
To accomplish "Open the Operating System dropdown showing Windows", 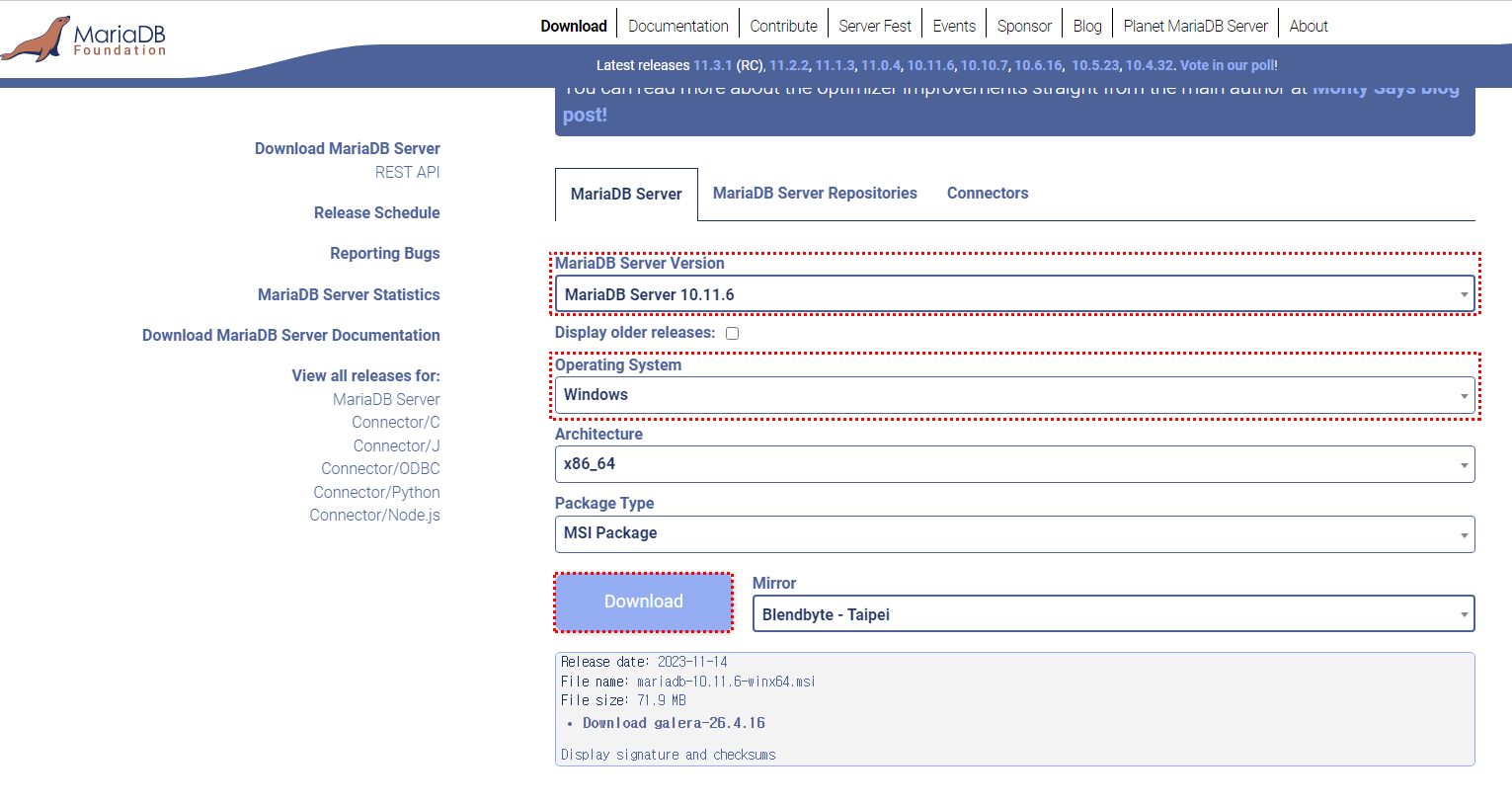I will [x=1014, y=395].
